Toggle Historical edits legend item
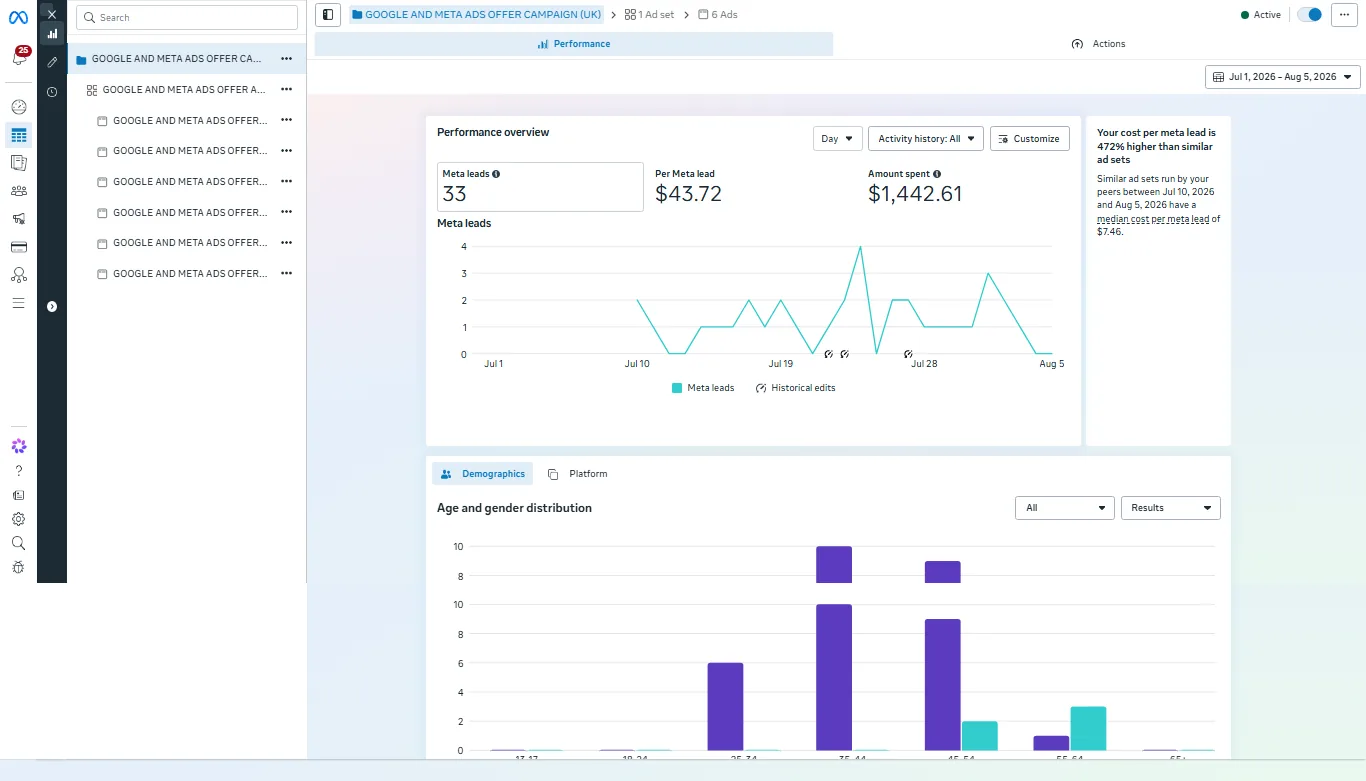The width and height of the screenshot is (1366, 781). tap(795, 388)
